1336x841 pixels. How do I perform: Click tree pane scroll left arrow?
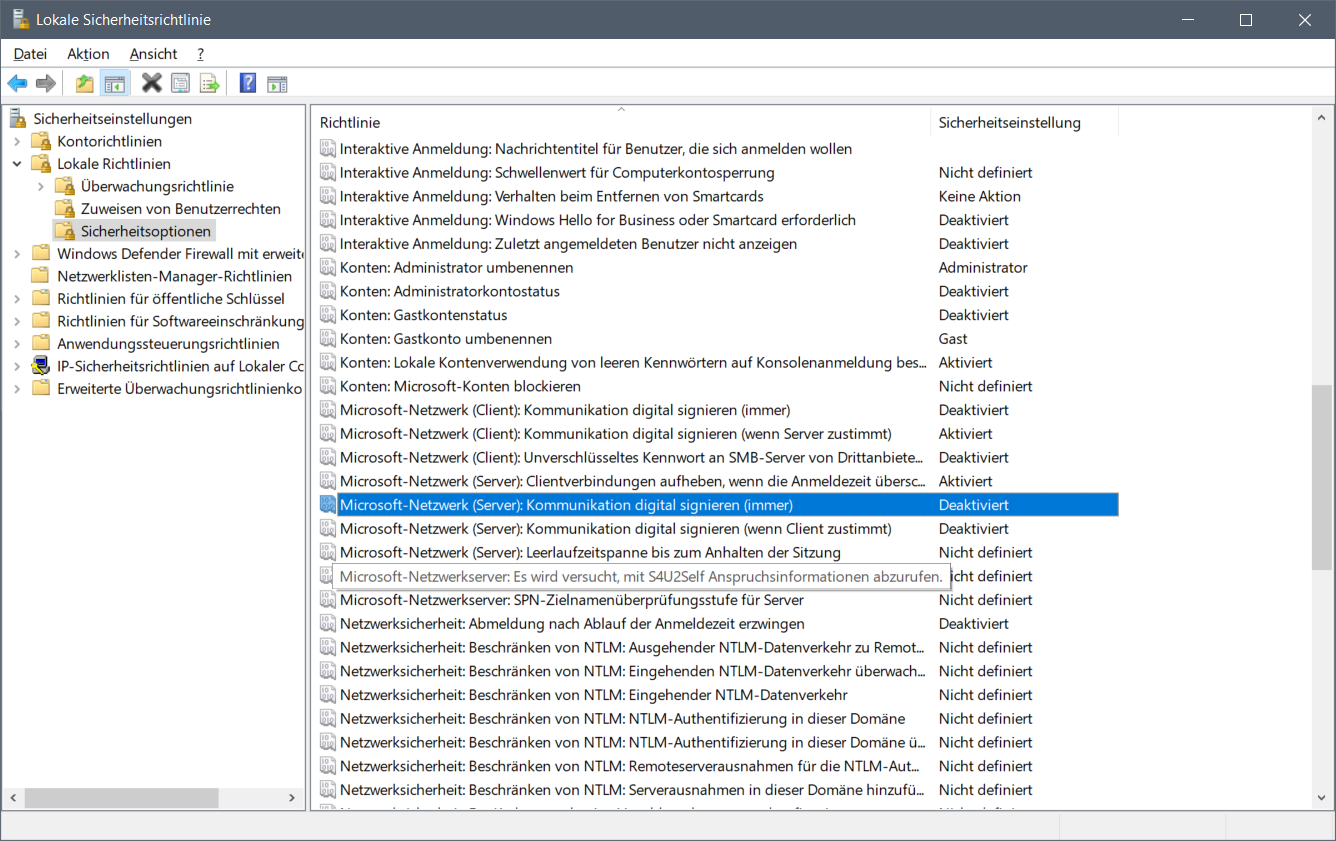pos(13,798)
